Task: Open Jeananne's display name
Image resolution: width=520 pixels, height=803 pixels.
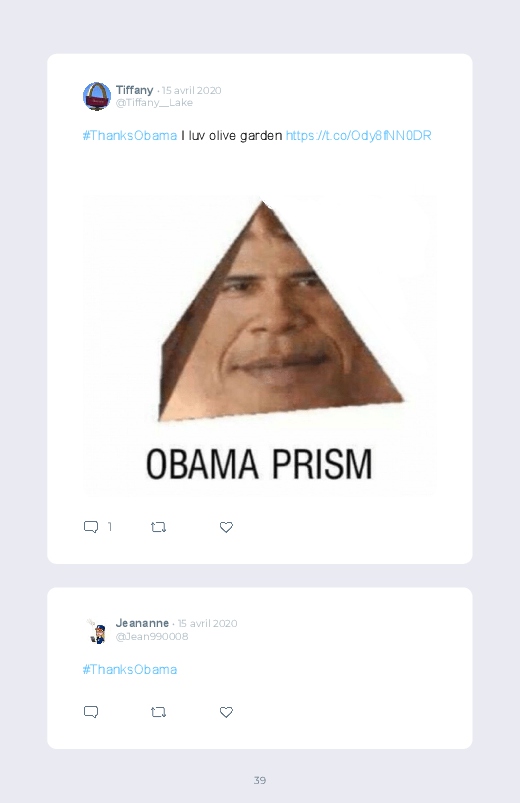Action: pyautogui.click(x=142, y=623)
